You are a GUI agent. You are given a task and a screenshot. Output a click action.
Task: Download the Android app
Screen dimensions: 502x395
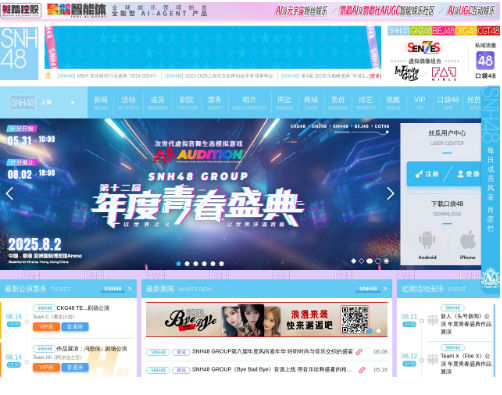pos(427,245)
